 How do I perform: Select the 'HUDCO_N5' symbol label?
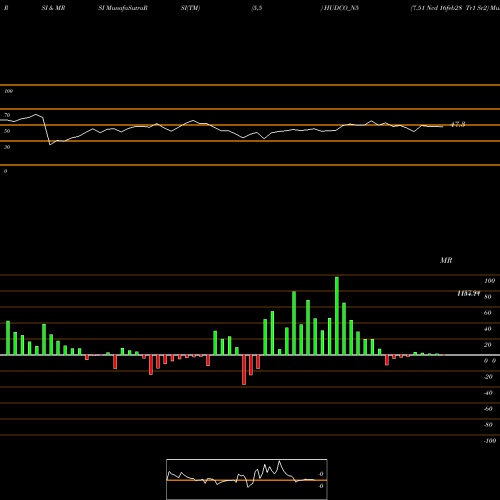point(341,8)
